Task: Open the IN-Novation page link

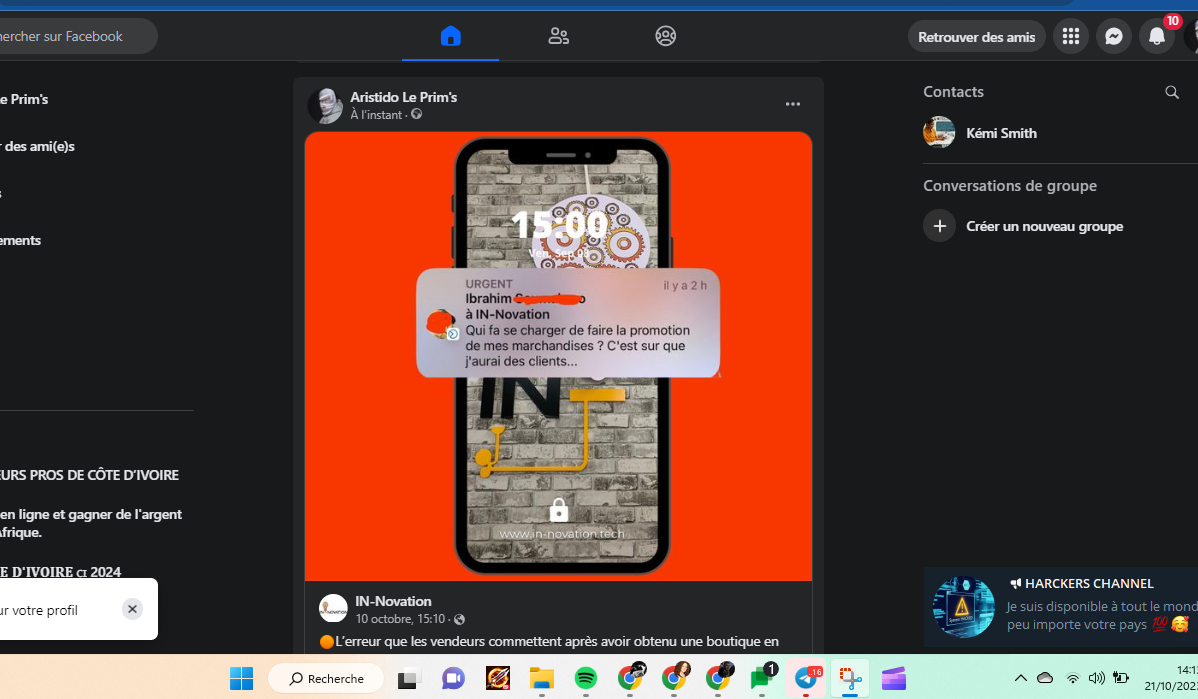Action: [393, 601]
